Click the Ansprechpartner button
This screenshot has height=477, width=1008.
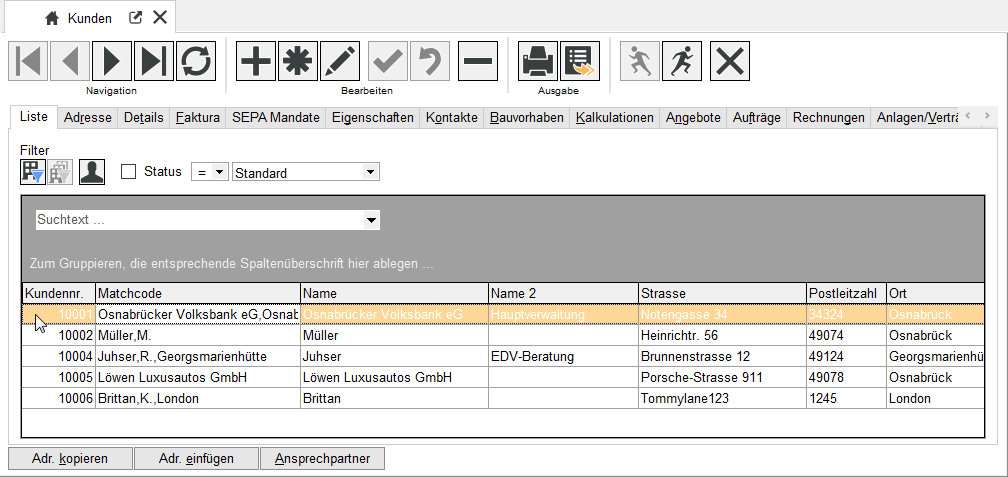click(322, 459)
